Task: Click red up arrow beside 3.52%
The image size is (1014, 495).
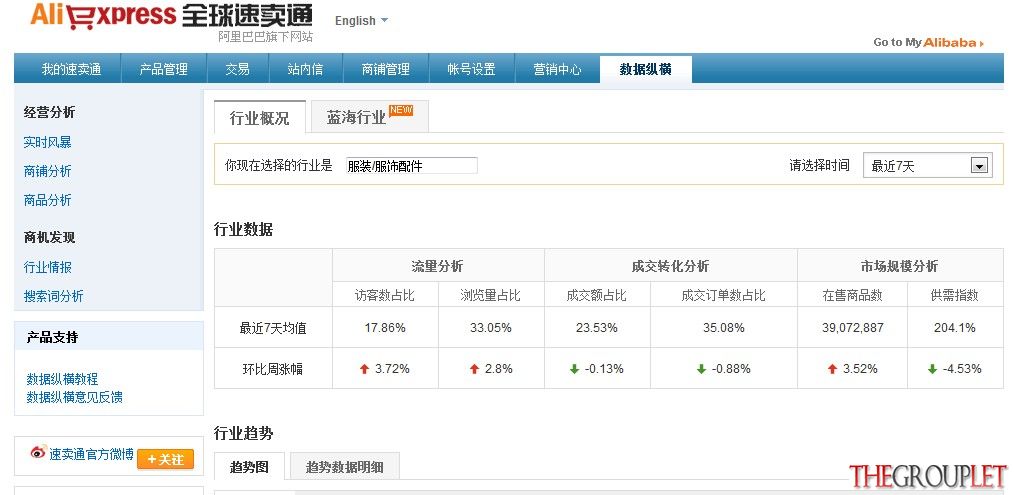Action: click(x=832, y=369)
